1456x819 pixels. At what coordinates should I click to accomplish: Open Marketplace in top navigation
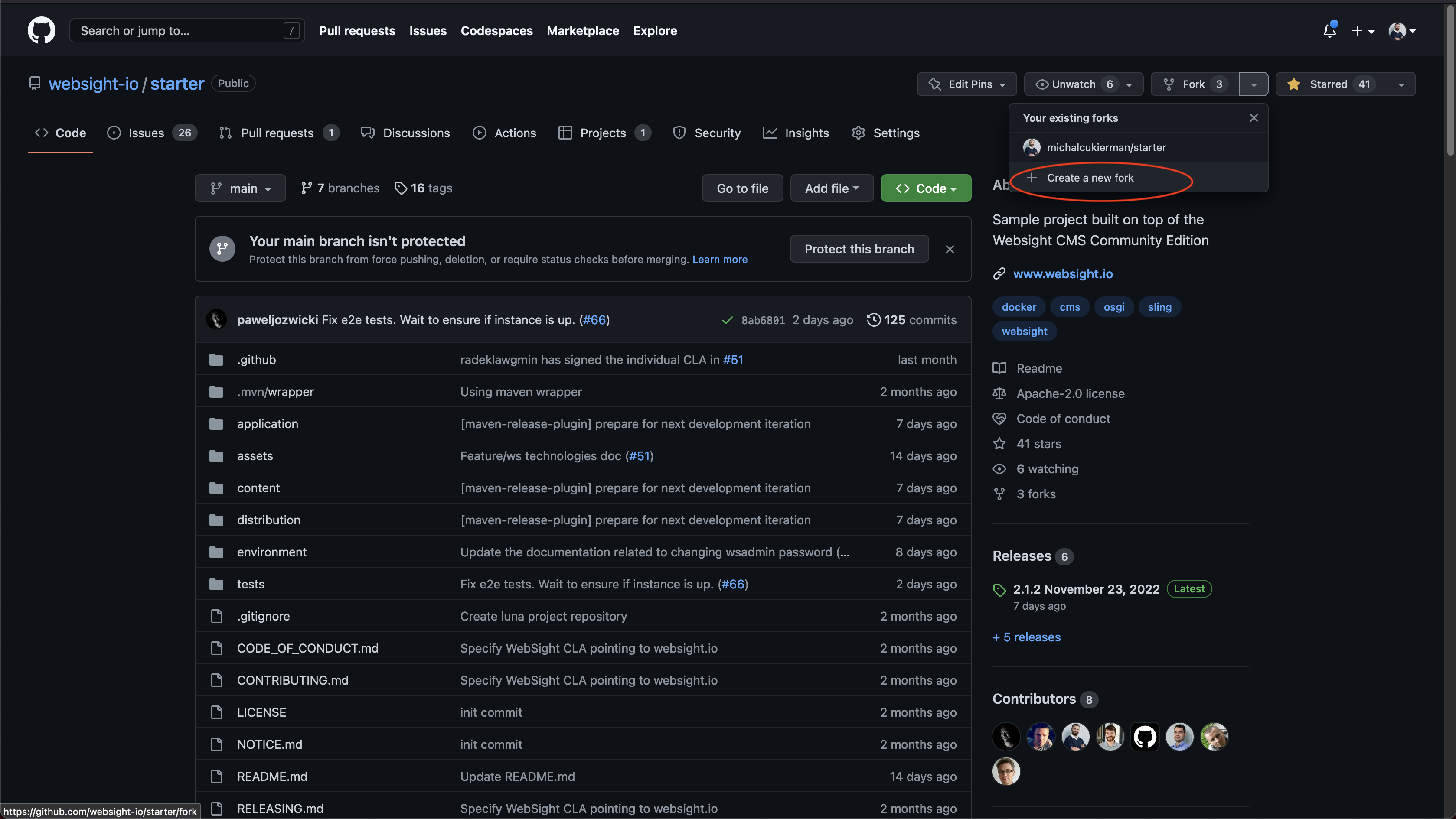pyautogui.click(x=583, y=31)
